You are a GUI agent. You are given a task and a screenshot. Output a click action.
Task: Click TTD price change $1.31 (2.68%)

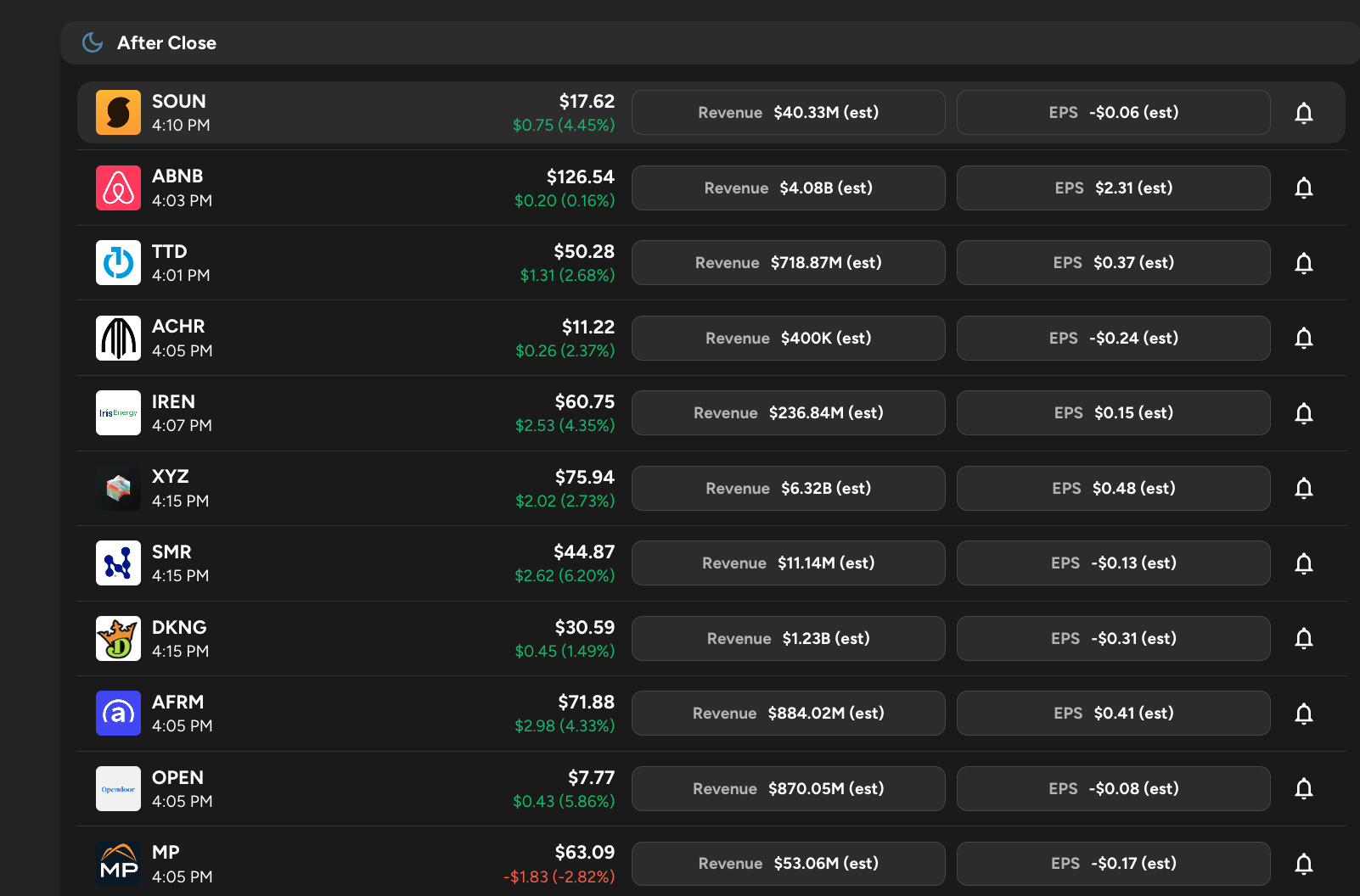pos(567,275)
